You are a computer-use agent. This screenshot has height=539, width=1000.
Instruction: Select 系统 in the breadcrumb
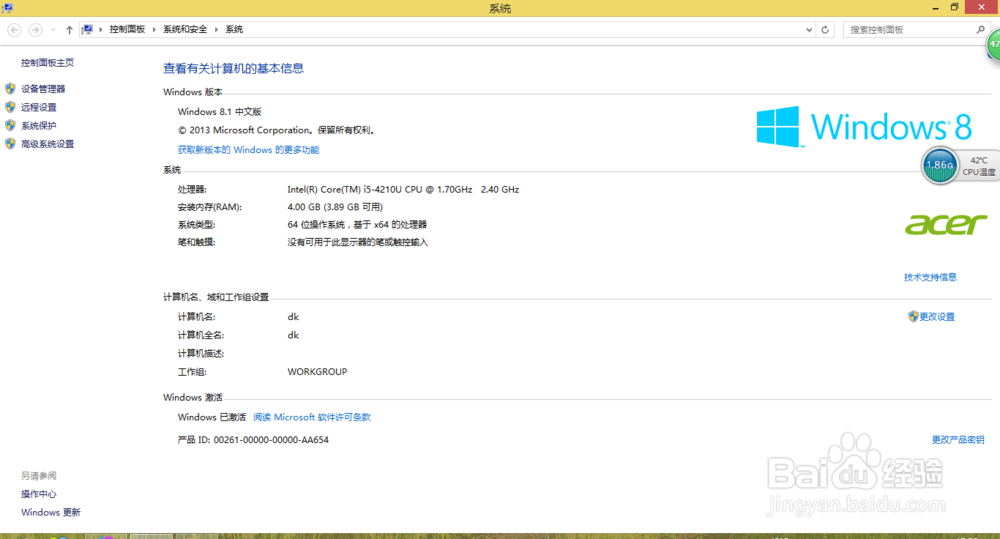(234, 29)
